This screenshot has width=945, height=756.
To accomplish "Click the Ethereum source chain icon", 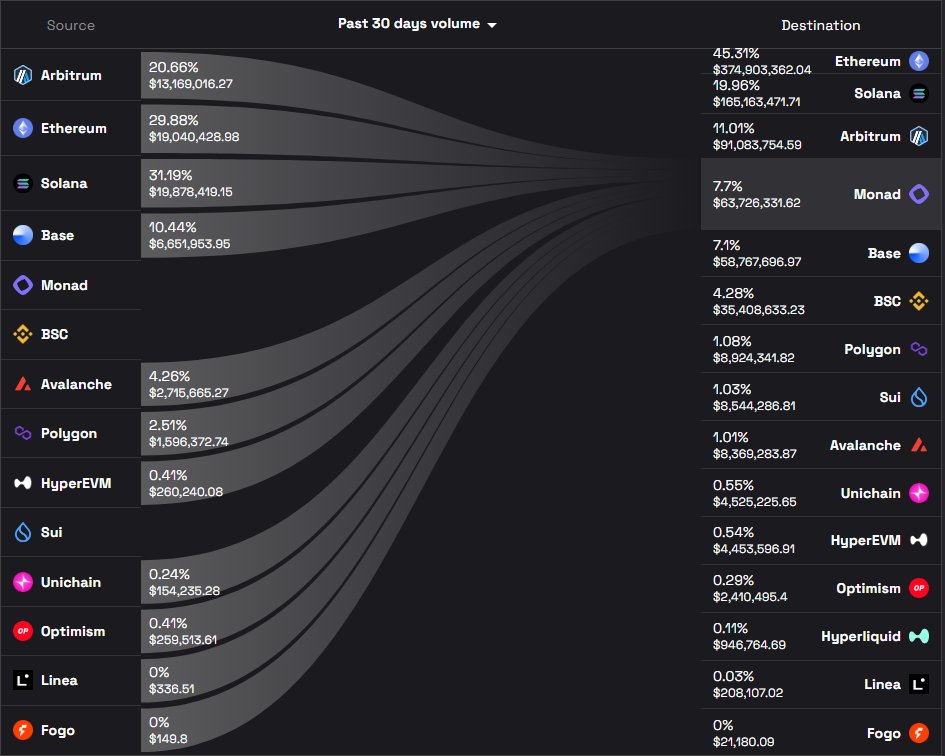I will coord(23,128).
